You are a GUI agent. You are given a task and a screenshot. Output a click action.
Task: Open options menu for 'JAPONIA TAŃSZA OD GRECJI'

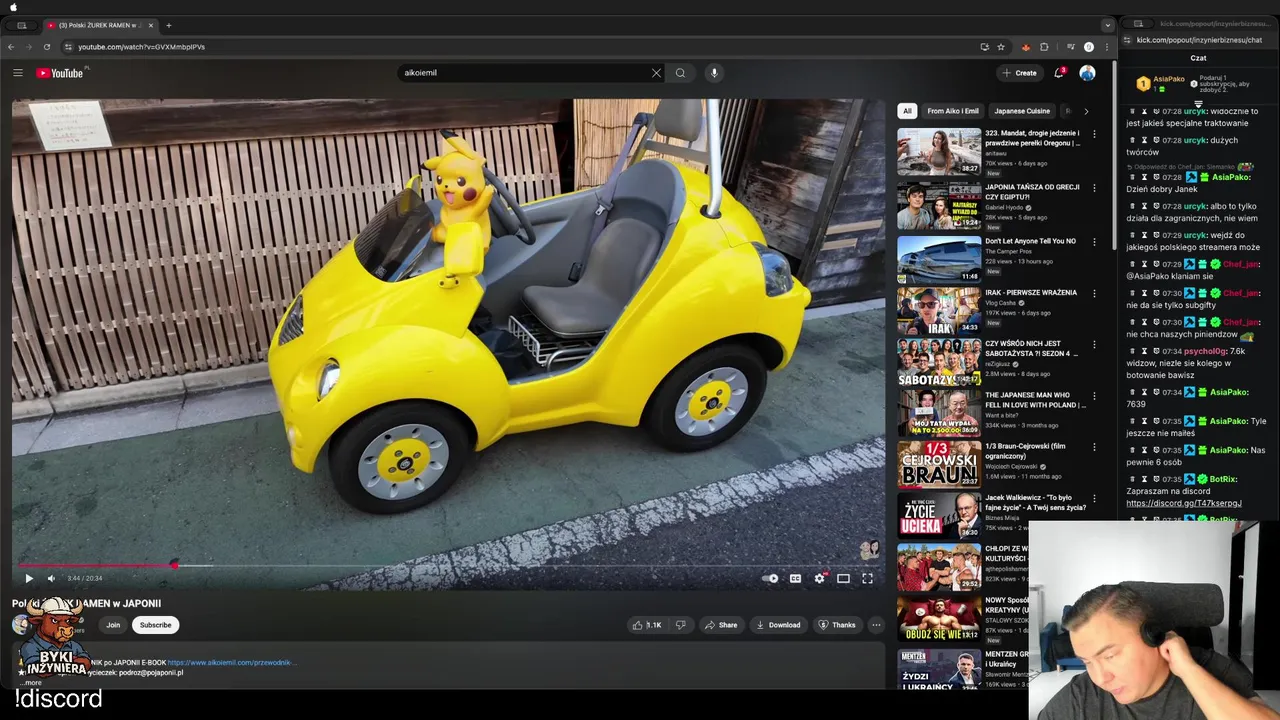pos(1094,188)
